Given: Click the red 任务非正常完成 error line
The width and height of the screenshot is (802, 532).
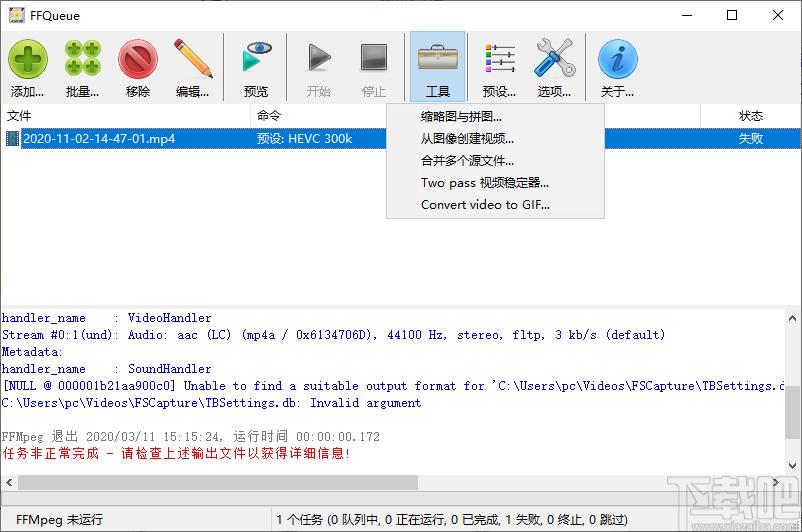Looking at the screenshot, I should click(176, 454).
